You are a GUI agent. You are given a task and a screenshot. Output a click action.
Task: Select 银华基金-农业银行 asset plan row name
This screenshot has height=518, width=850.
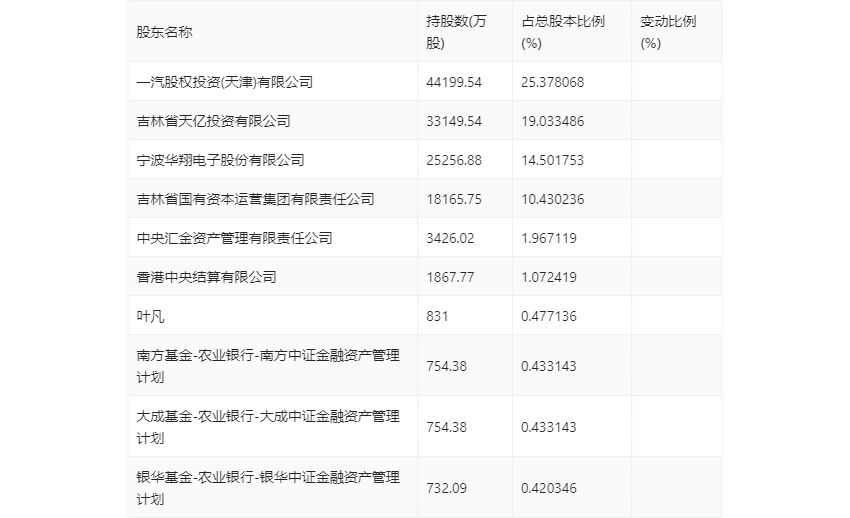click(x=268, y=488)
